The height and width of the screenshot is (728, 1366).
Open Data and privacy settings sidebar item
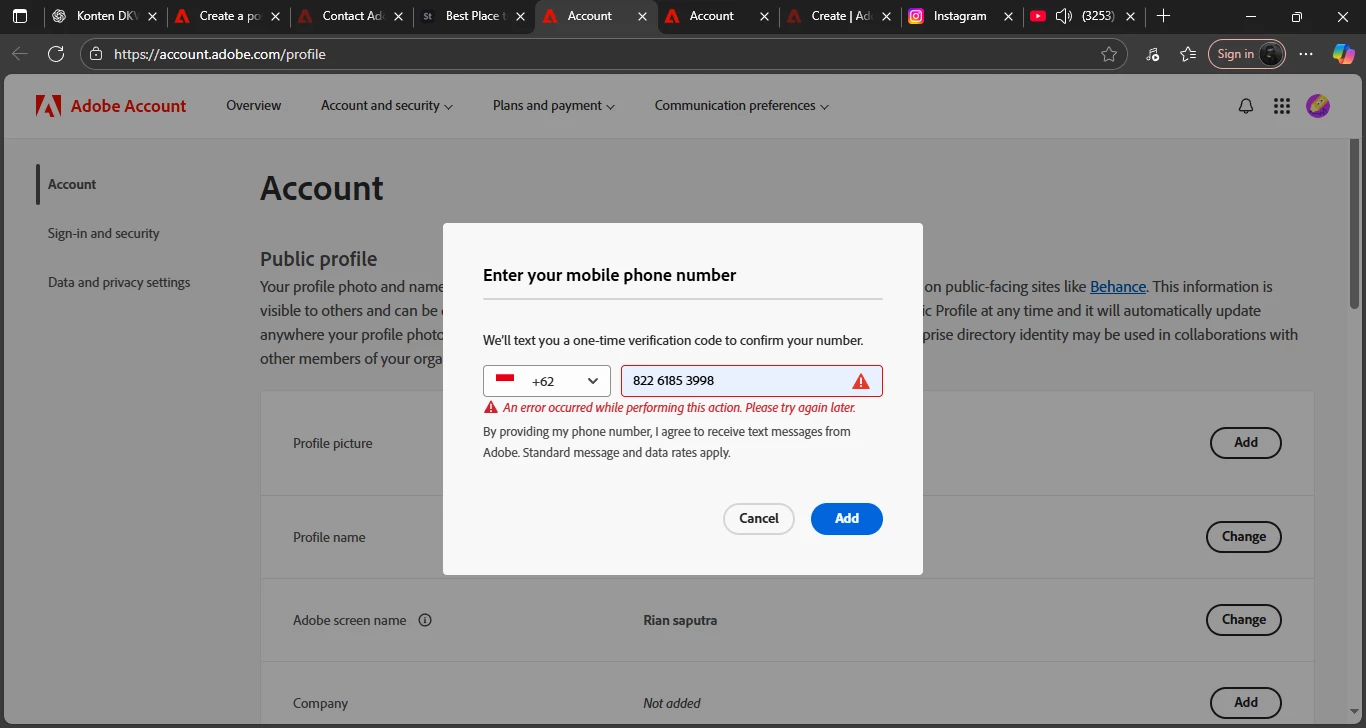click(x=119, y=282)
